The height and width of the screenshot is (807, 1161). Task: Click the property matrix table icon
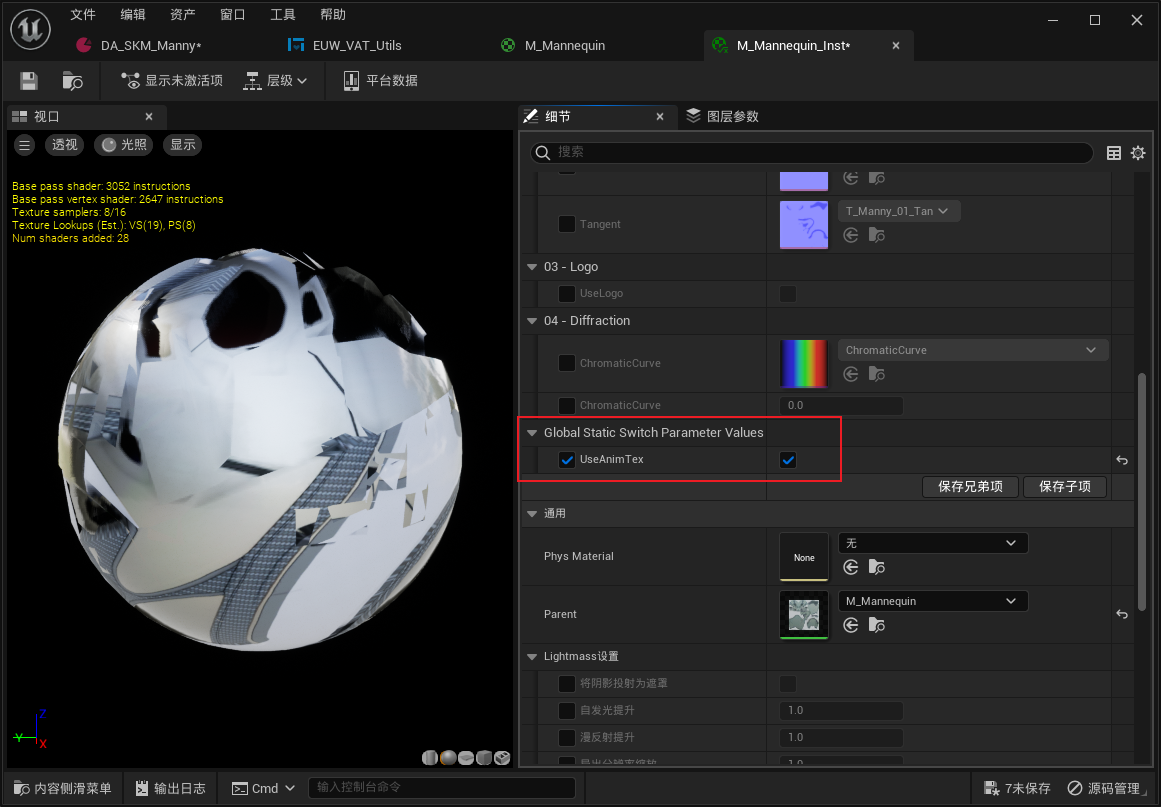click(1114, 153)
